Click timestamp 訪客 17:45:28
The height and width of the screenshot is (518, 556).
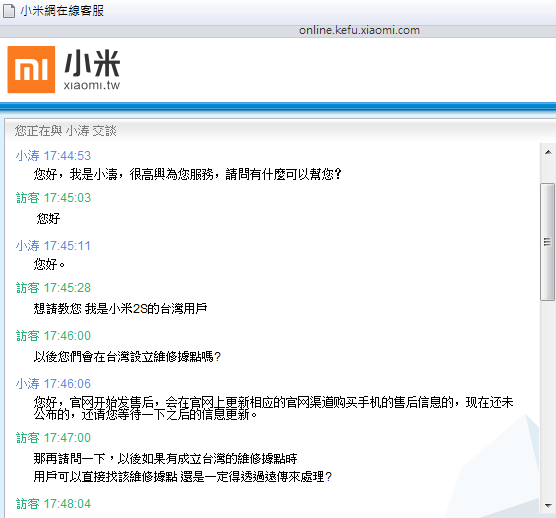point(53,288)
